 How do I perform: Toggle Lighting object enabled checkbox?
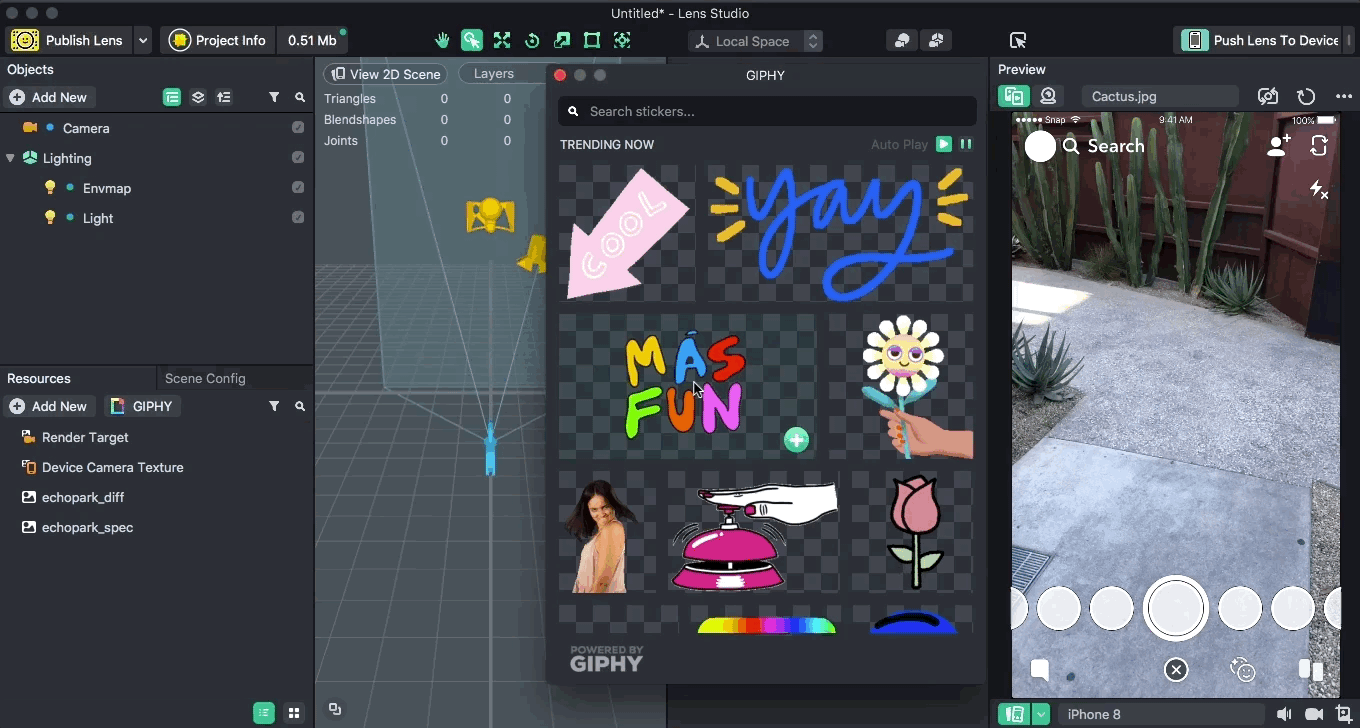[x=298, y=158]
